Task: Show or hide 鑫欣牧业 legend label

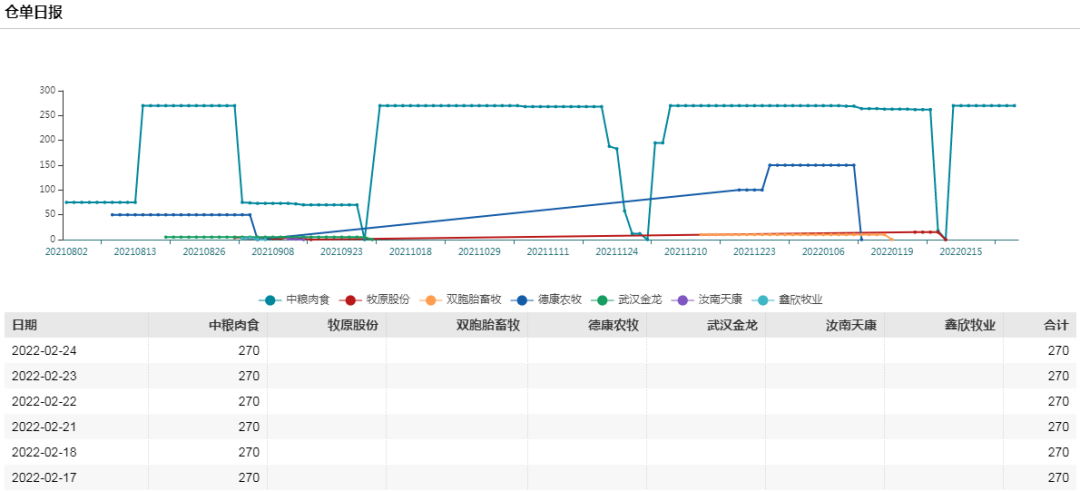Action: pos(800,299)
